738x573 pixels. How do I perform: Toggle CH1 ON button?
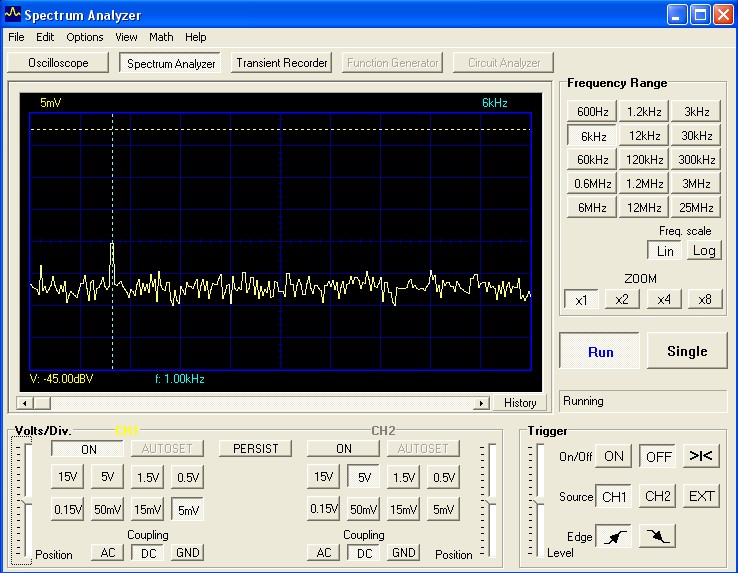[88, 449]
